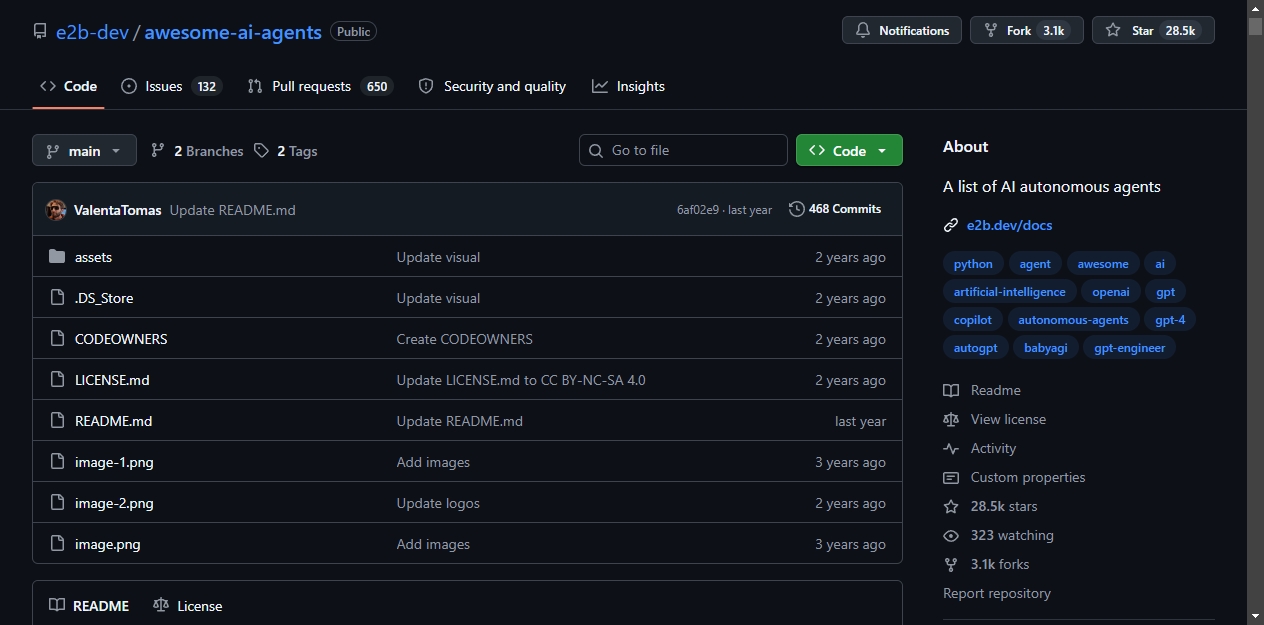Image resolution: width=1264 pixels, height=625 pixels.
Task: Click the assets folder icon
Action: [56, 257]
